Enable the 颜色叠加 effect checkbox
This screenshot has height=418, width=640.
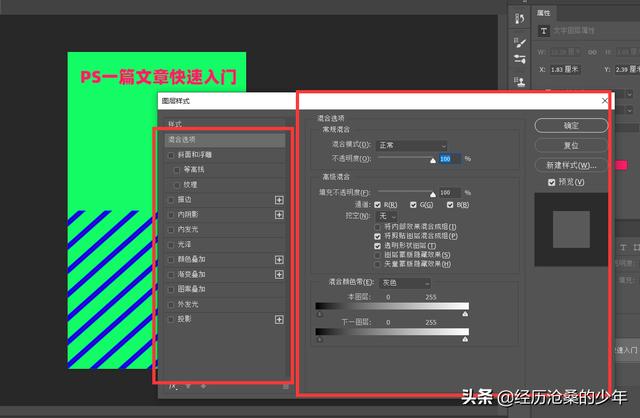coord(171,260)
